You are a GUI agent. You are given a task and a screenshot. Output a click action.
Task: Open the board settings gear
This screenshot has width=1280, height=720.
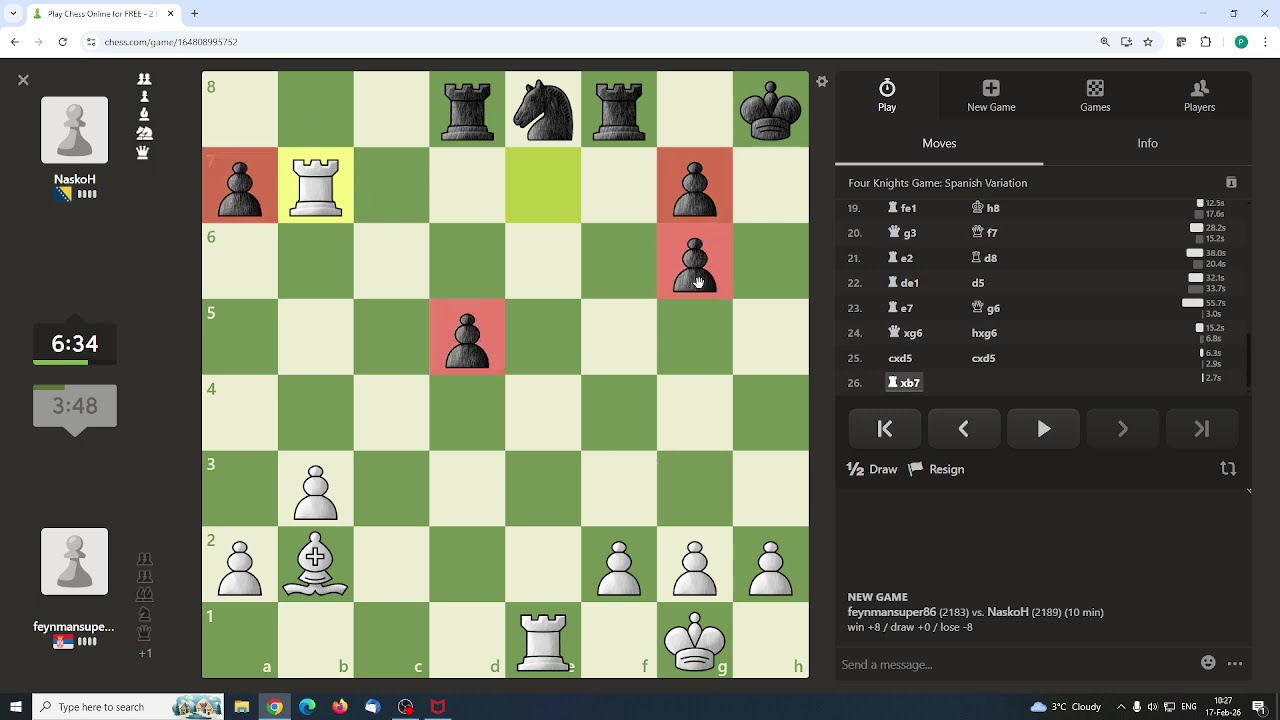point(822,82)
